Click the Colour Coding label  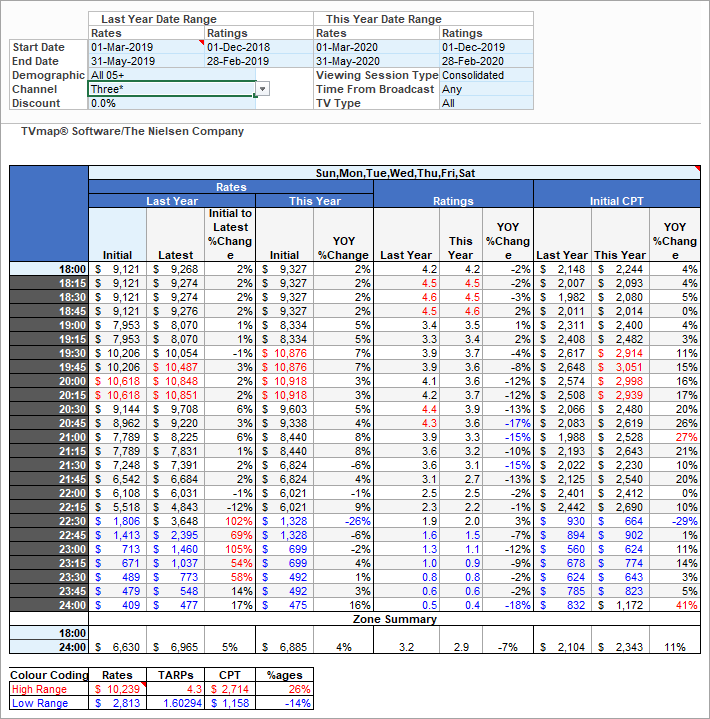click(49, 675)
